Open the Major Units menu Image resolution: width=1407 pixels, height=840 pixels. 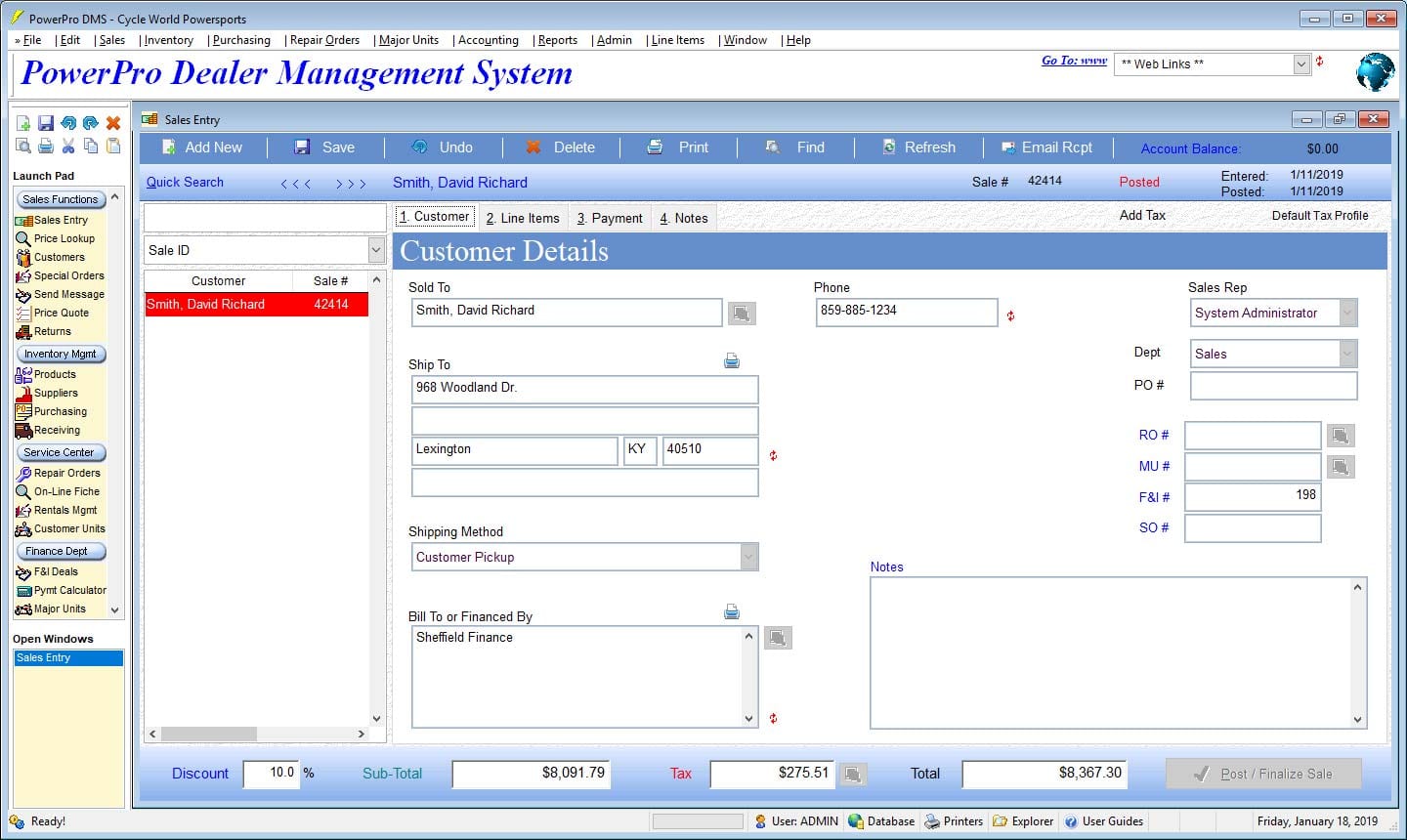408,40
